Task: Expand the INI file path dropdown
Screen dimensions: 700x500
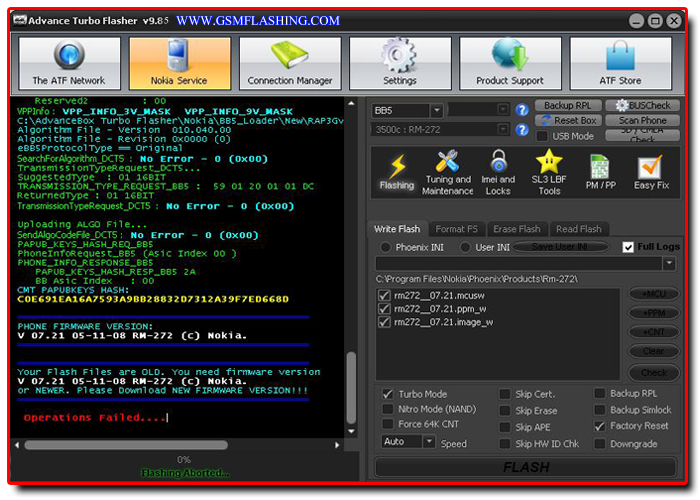Action: [x=669, y=263]
